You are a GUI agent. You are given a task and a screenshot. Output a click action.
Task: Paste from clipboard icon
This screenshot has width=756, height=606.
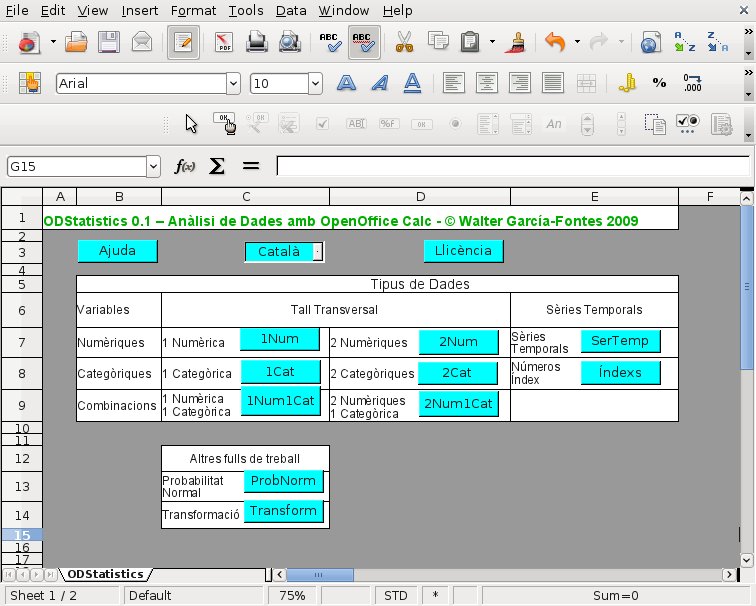(470, 42)
